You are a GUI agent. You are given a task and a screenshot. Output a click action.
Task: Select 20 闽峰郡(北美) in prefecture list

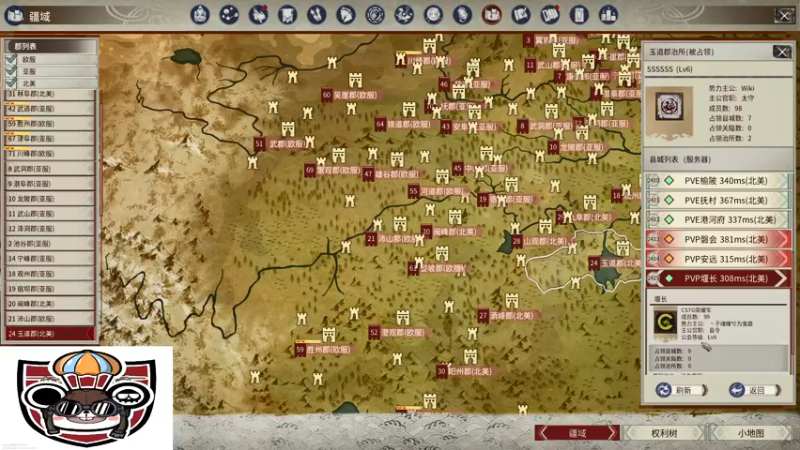[49, 304]
